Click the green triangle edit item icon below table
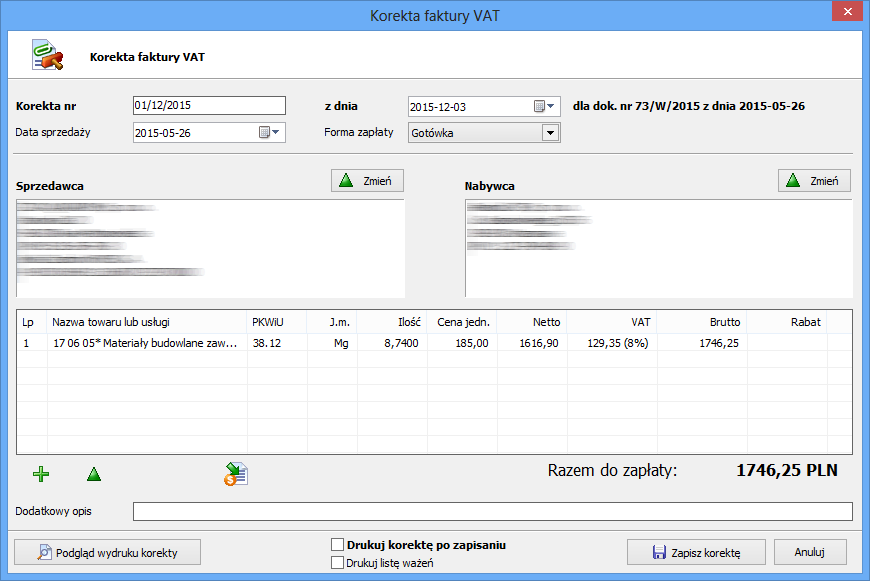 pyautogui.click(x=94, y=474)
